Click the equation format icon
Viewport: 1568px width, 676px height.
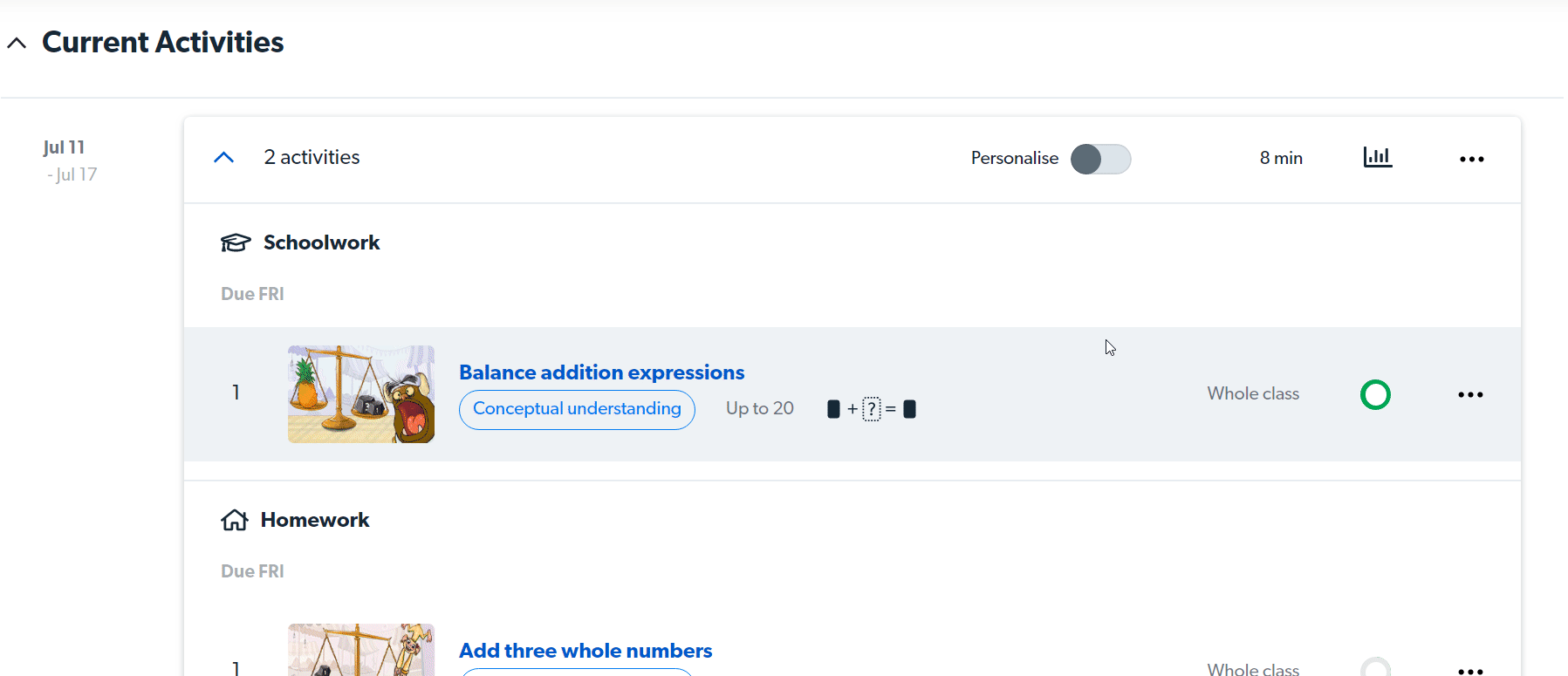(871, 409)
